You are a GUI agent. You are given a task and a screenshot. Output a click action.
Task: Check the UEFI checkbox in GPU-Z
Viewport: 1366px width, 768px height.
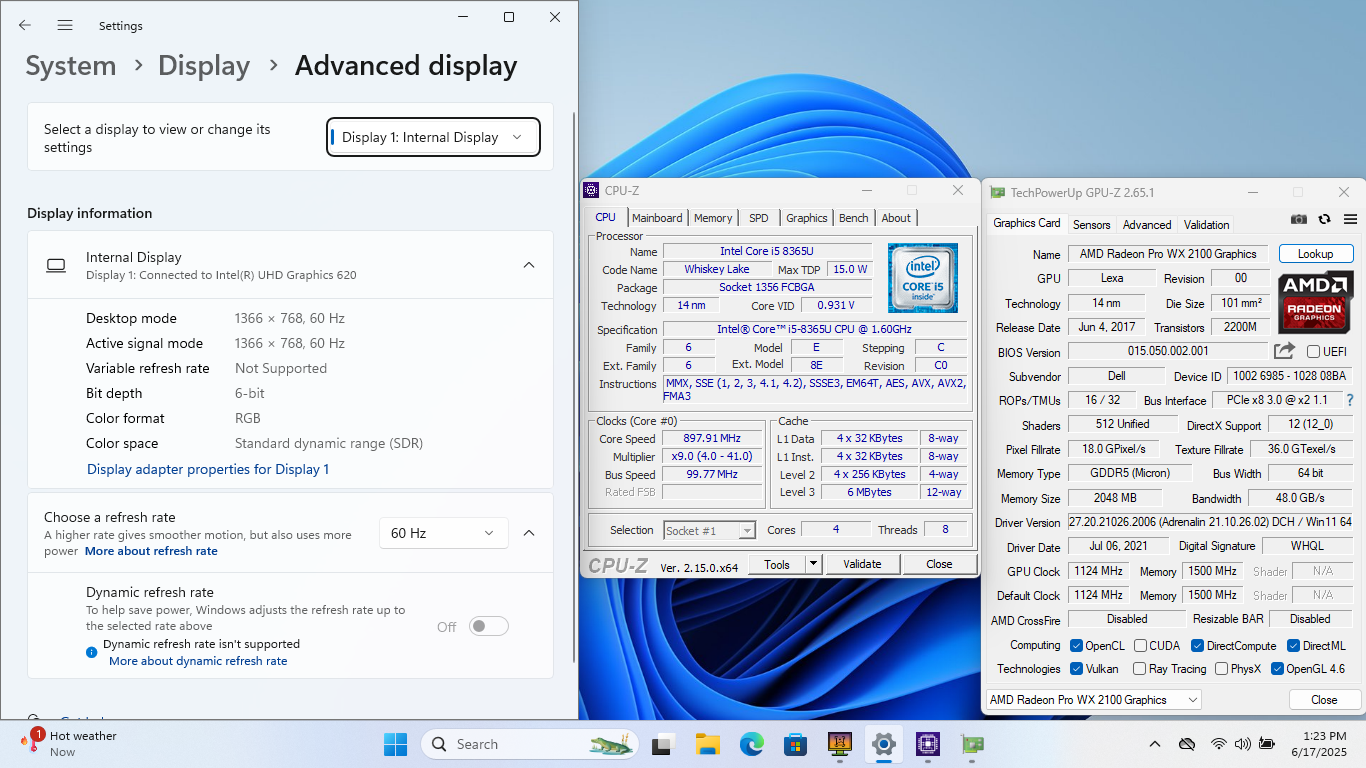pos(1314,352)
